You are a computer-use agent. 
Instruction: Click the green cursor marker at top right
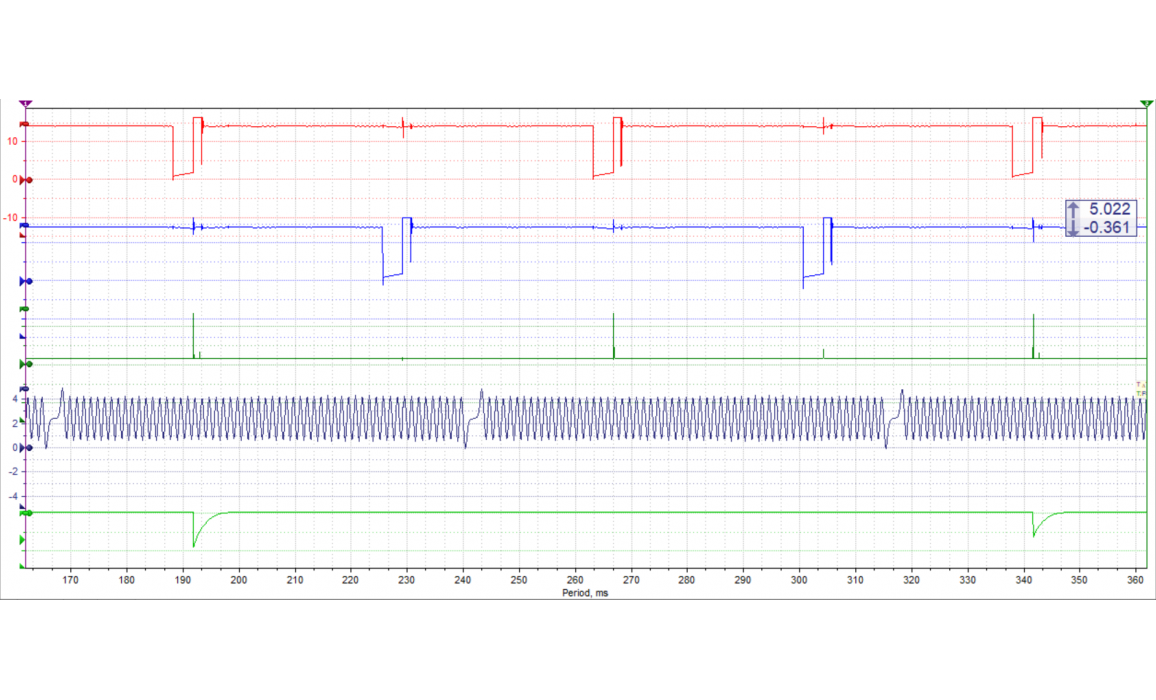coord(1146,103)
